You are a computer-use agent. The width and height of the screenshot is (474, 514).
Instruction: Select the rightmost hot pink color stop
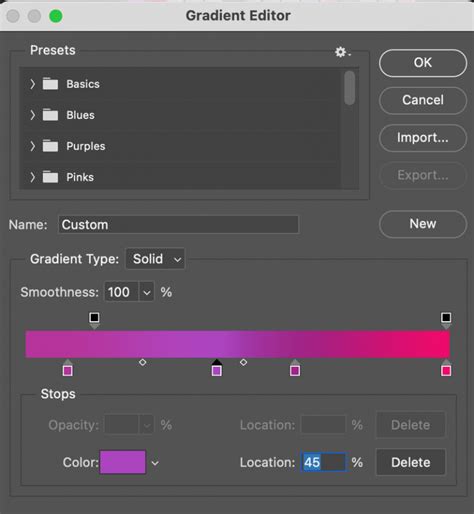[446, 368]
